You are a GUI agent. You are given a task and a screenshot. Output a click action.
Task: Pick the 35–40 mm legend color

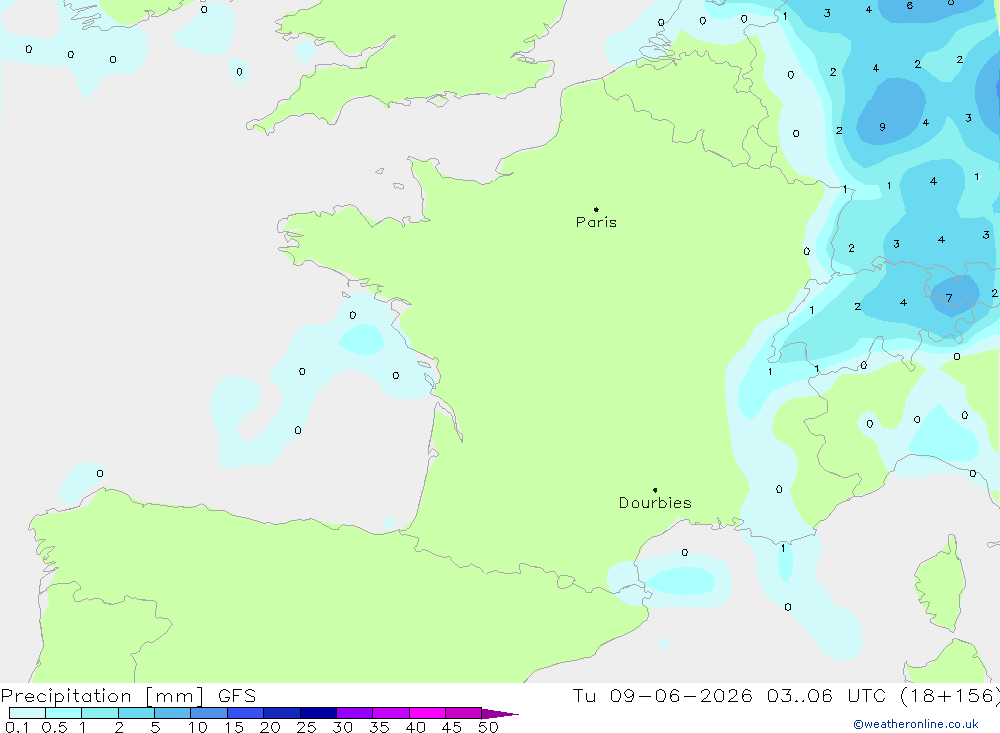(390, 713)
